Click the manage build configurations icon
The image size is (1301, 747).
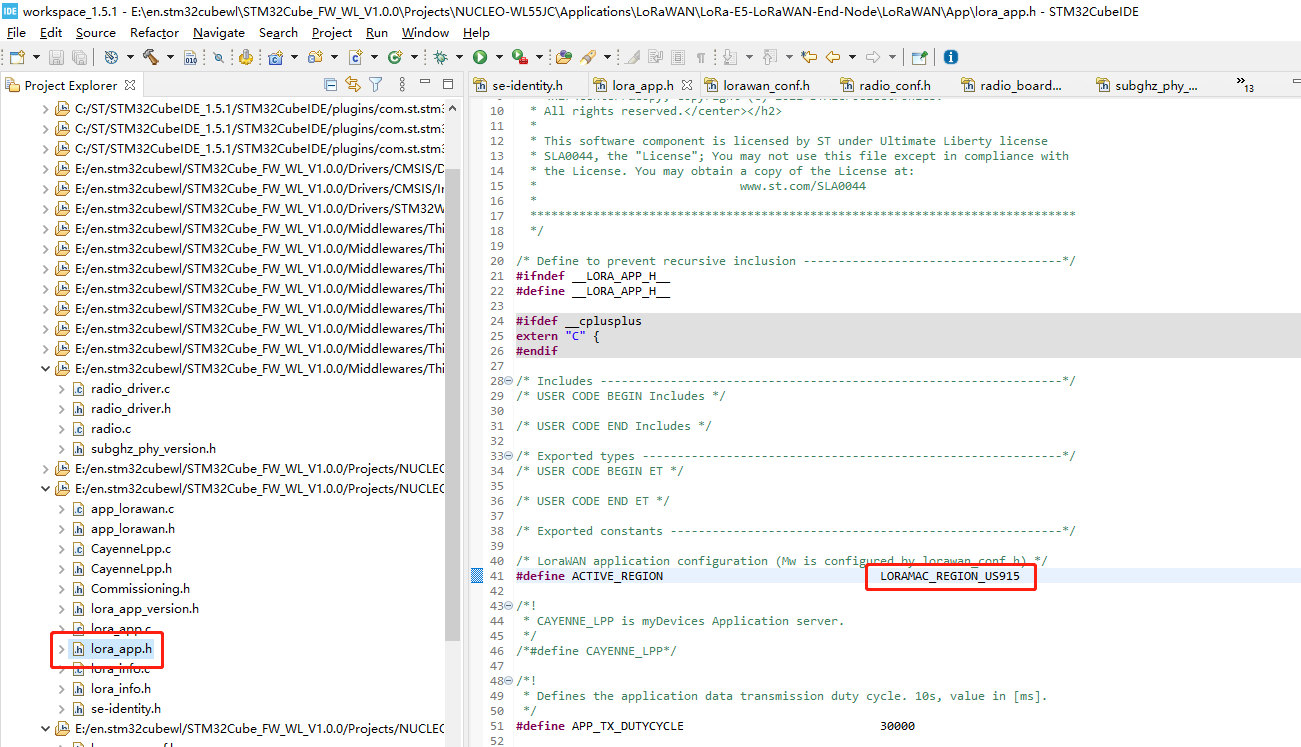tap(111, 57)
